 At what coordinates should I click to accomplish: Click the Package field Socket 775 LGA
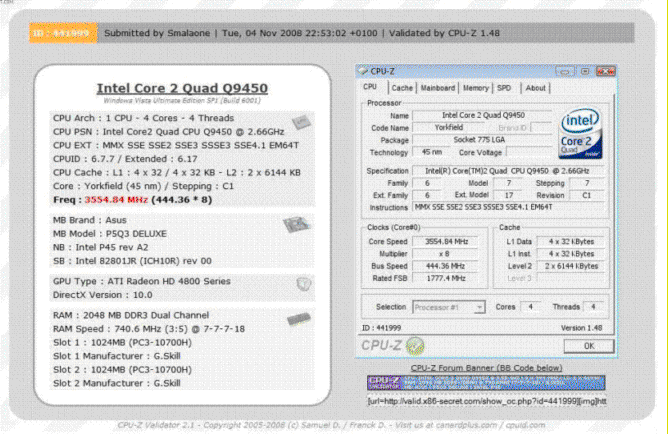coord(483,140)
